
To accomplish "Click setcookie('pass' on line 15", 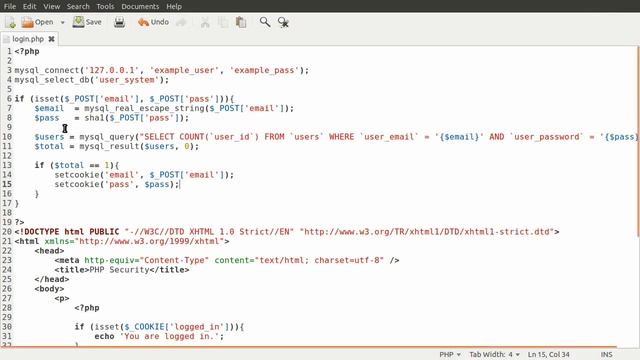I will pyautogui.click(x=117, y=184).
